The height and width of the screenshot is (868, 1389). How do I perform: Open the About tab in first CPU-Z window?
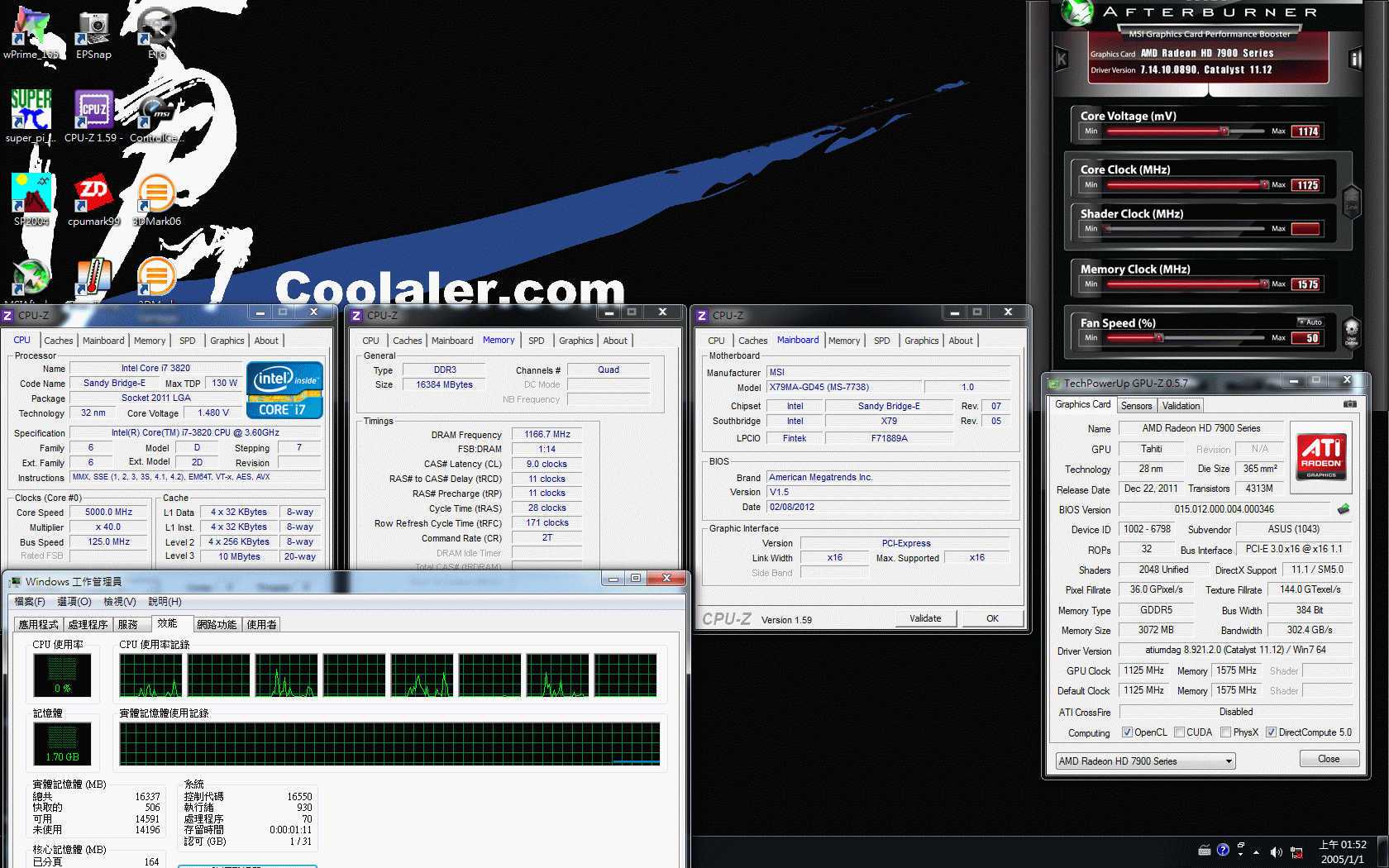266,341
